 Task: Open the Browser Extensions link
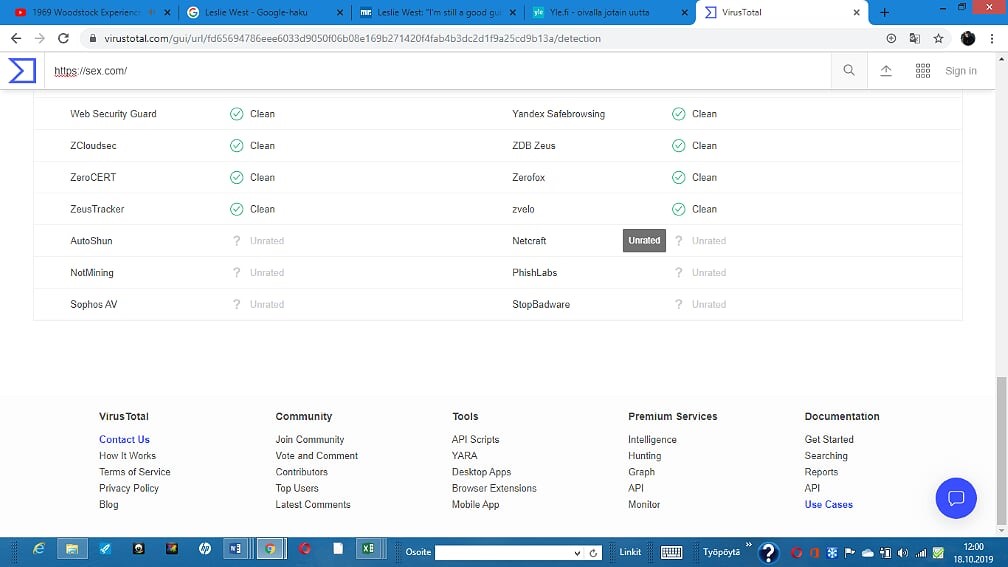(494, 488)
